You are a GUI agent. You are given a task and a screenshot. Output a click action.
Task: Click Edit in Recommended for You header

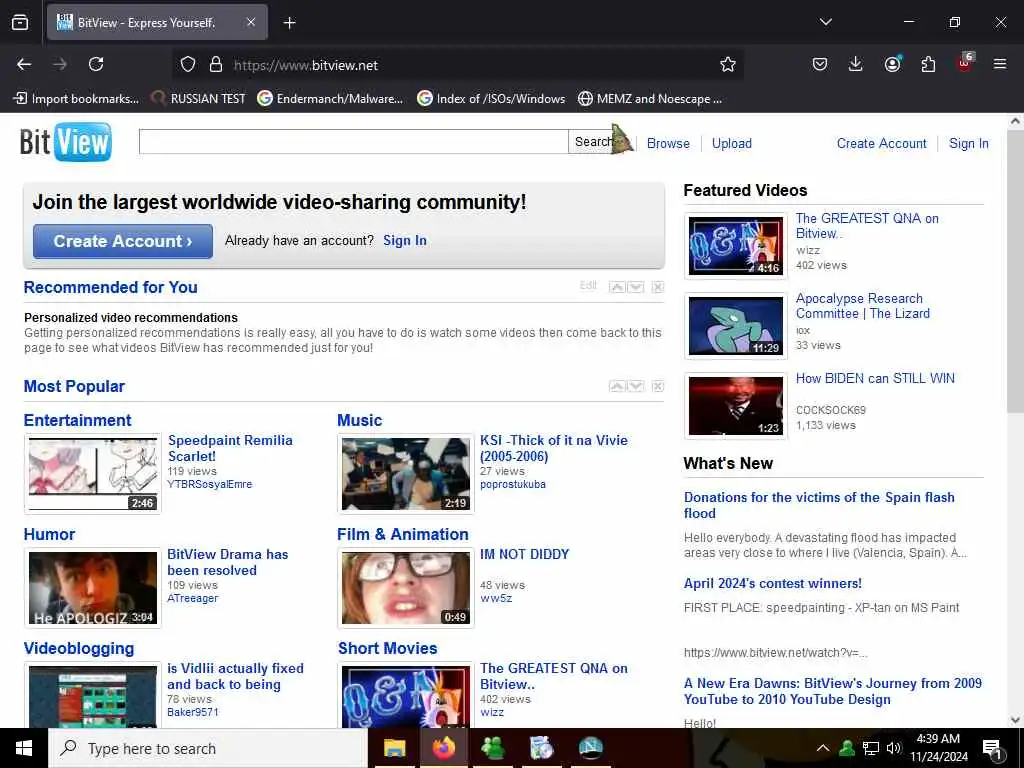click(588, 285)
